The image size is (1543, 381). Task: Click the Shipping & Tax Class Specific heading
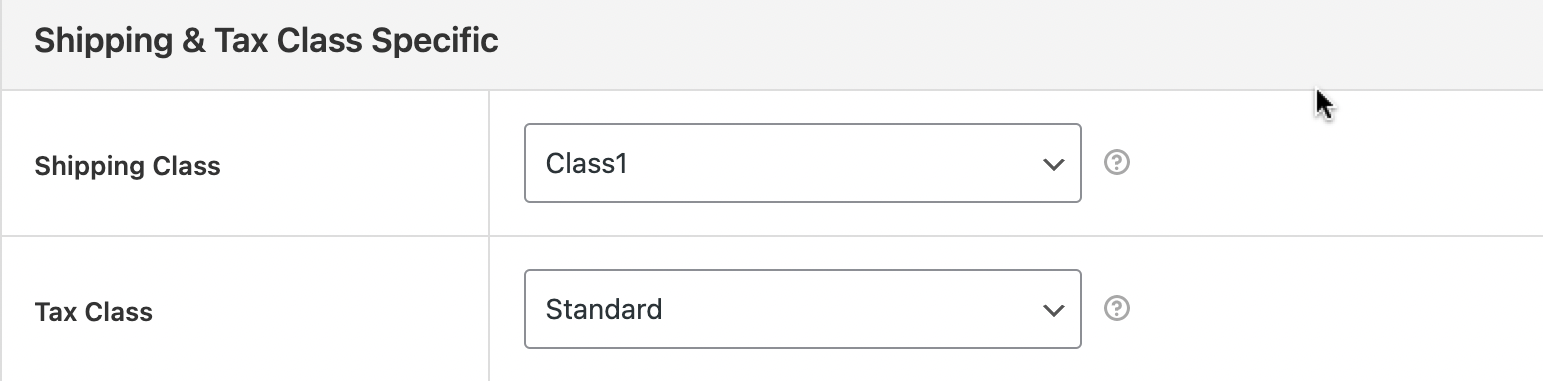point(266,41)
